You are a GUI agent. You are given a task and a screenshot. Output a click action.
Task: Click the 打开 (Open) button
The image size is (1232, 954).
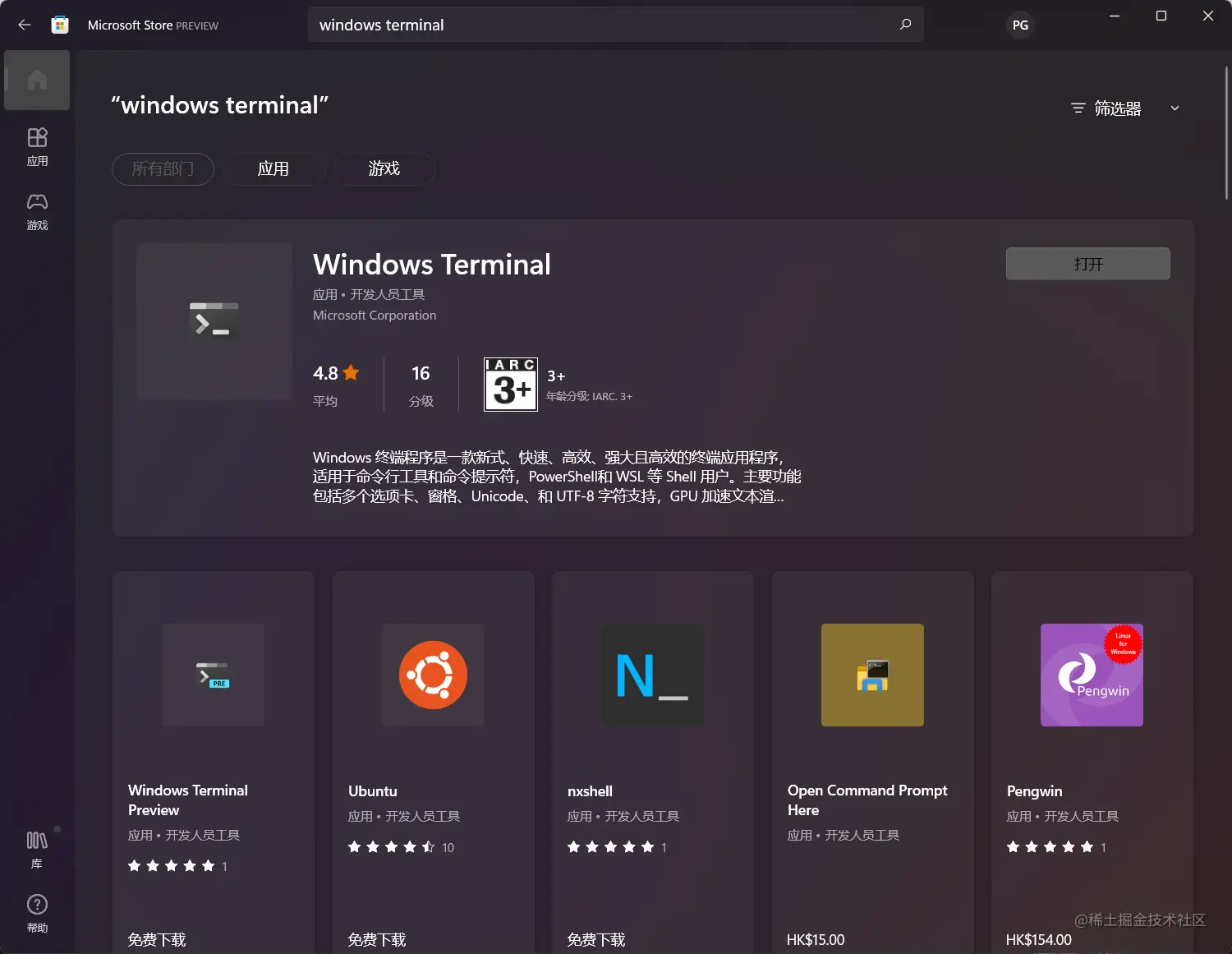pyautogui.click(x=1088, y=264)
